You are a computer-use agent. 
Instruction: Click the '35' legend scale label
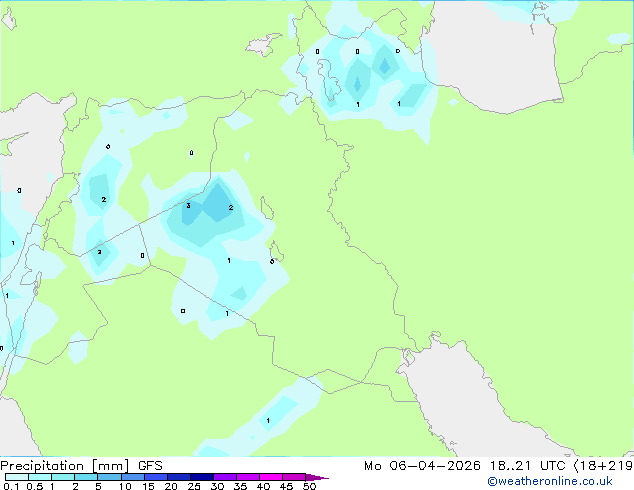tap(240, 486)
